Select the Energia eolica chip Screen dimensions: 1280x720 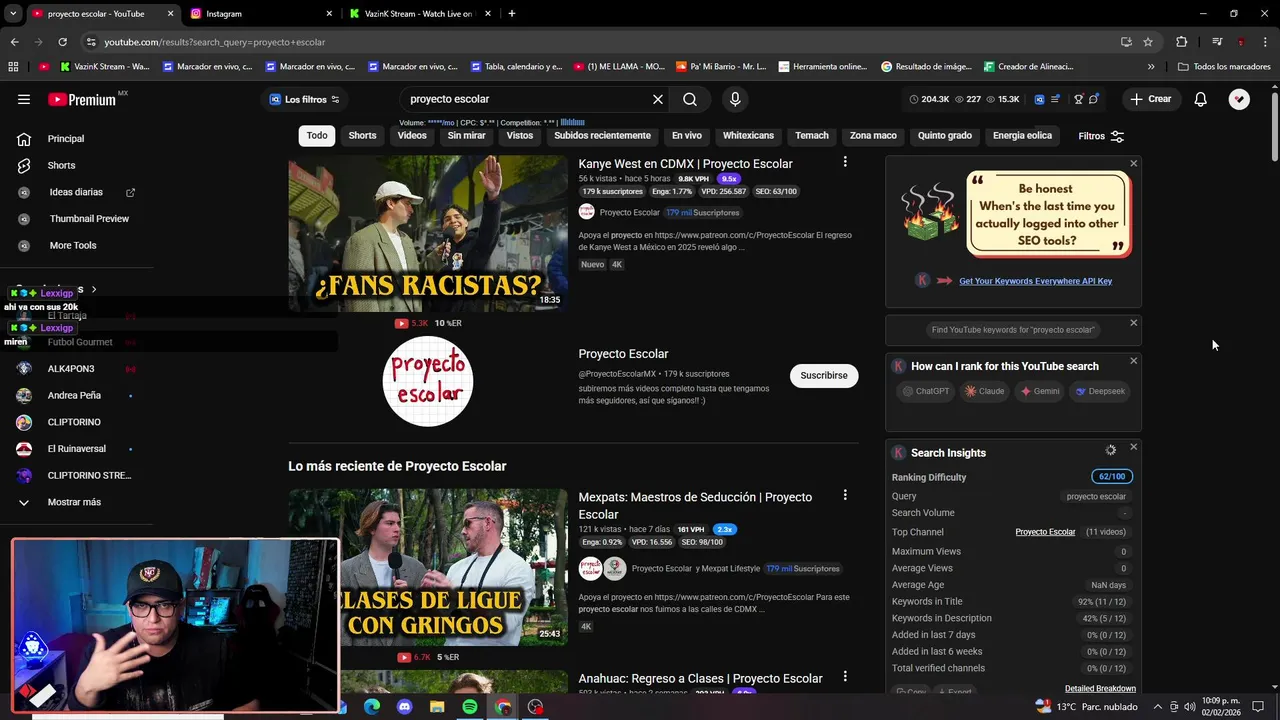coord(1022,136)
